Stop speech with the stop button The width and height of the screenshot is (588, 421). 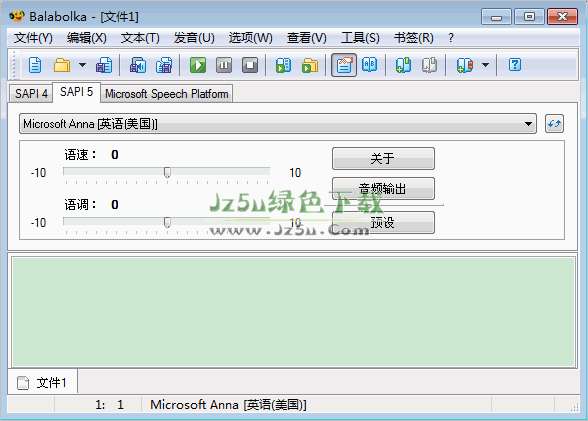pyautogui.click(x=250, y=65)
